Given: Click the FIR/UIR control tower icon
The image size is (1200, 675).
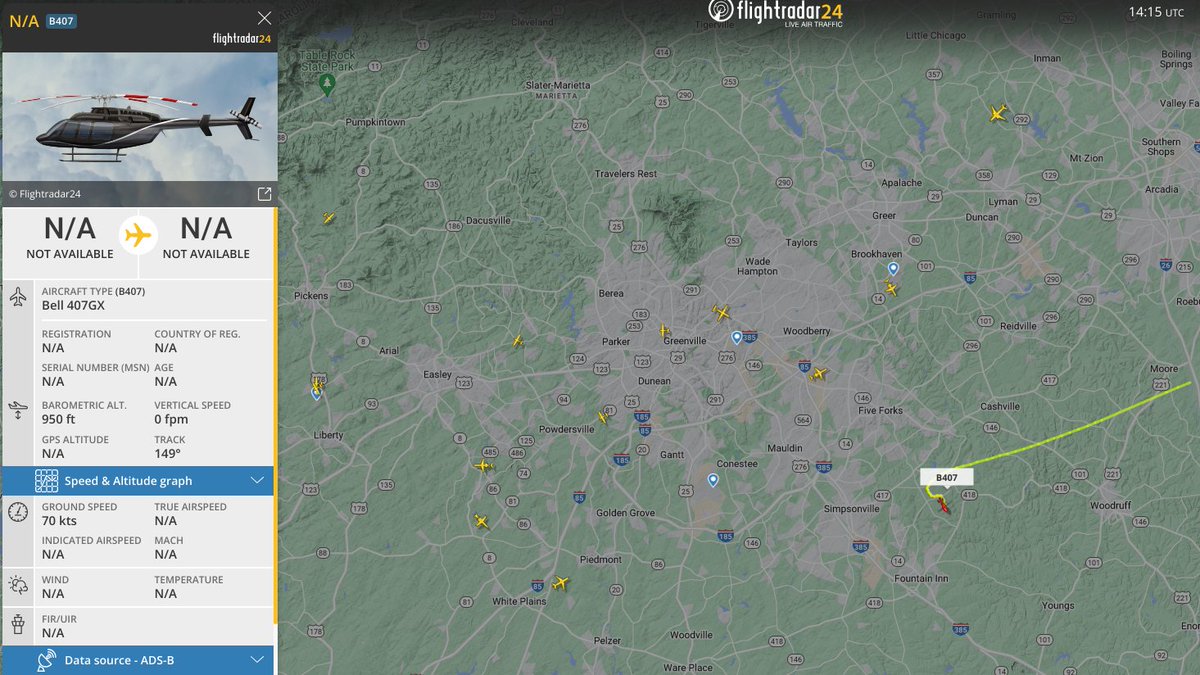Looking at the screenshot, I should click(18, 625).
